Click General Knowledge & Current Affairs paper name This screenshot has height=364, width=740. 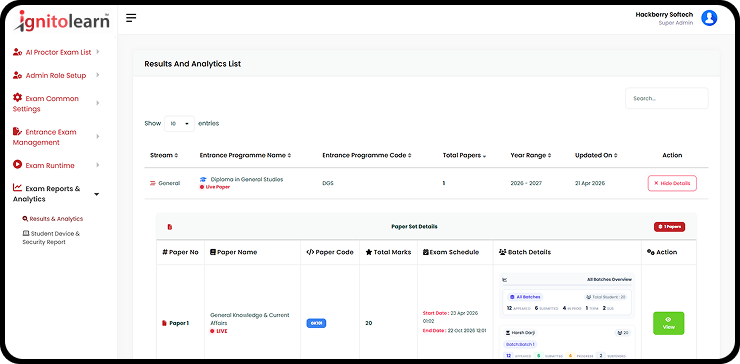250,319
